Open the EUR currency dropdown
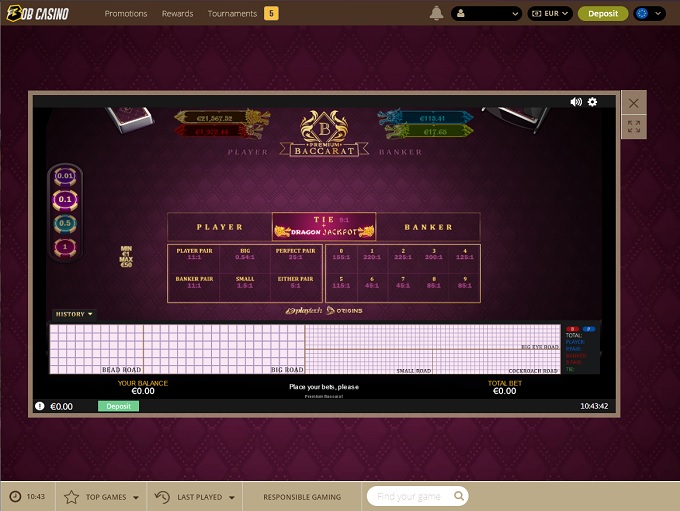Image resolution: width=680 pixels, height=511 pixels. click(x=550, y=13)
